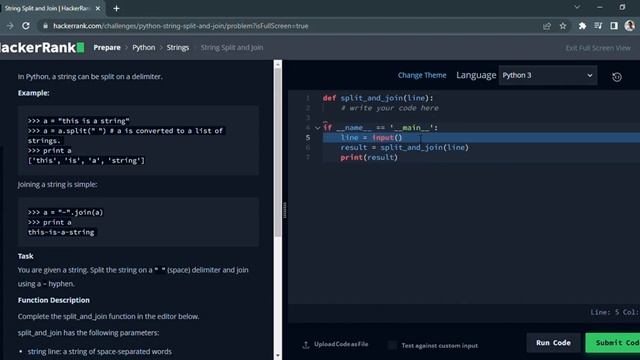Click Change Theme link

tap(422, 75)
